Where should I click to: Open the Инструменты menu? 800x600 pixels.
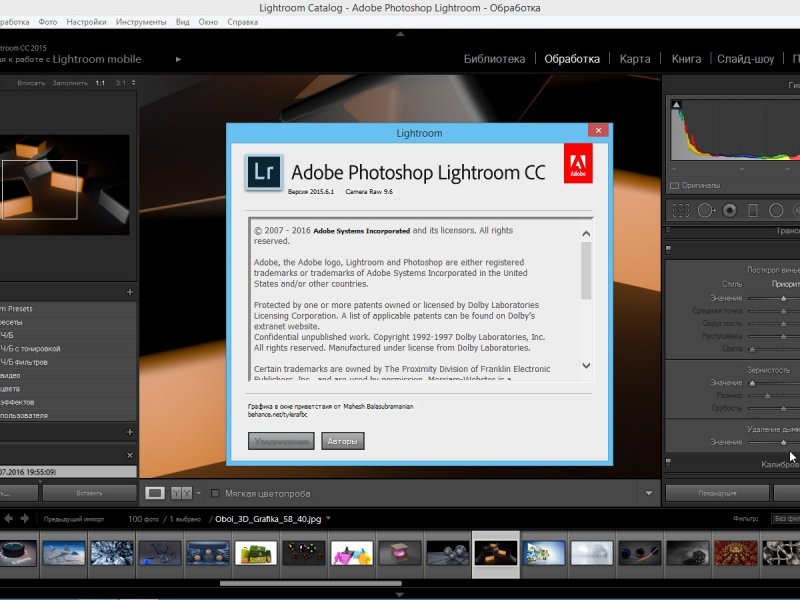coord(141,22)
